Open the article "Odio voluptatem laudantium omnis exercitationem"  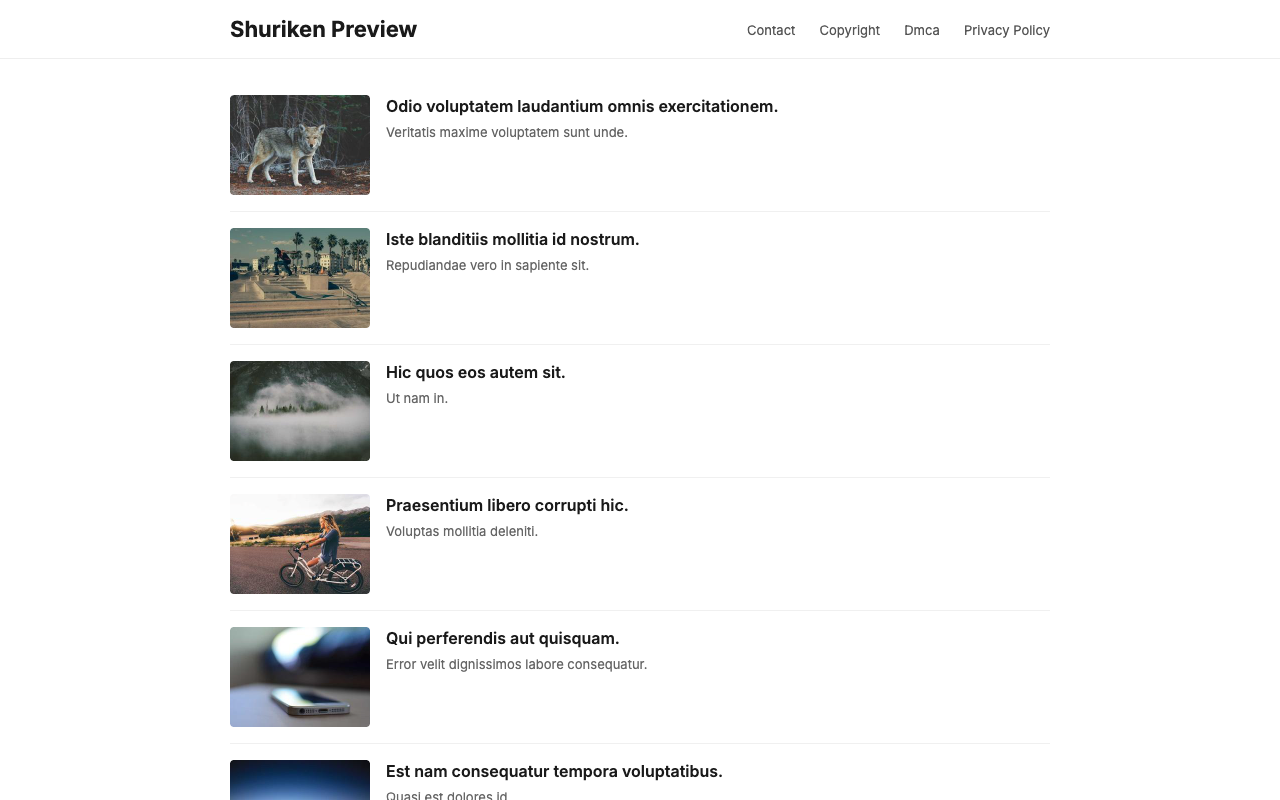tap(581, 106)
